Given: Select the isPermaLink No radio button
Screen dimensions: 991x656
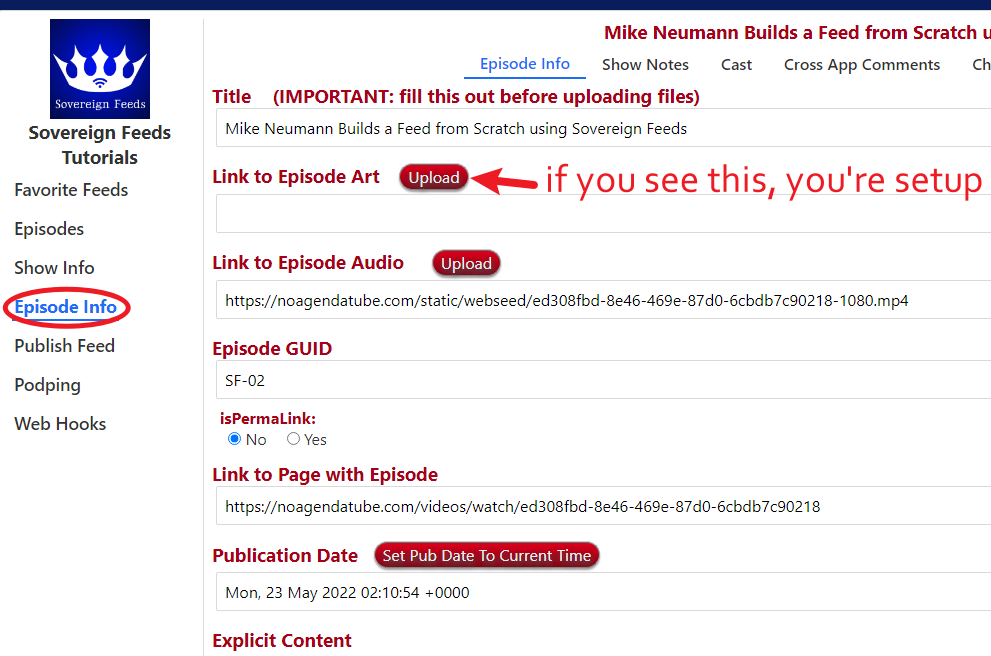Looking at the screenshot, I should point(234,439).
